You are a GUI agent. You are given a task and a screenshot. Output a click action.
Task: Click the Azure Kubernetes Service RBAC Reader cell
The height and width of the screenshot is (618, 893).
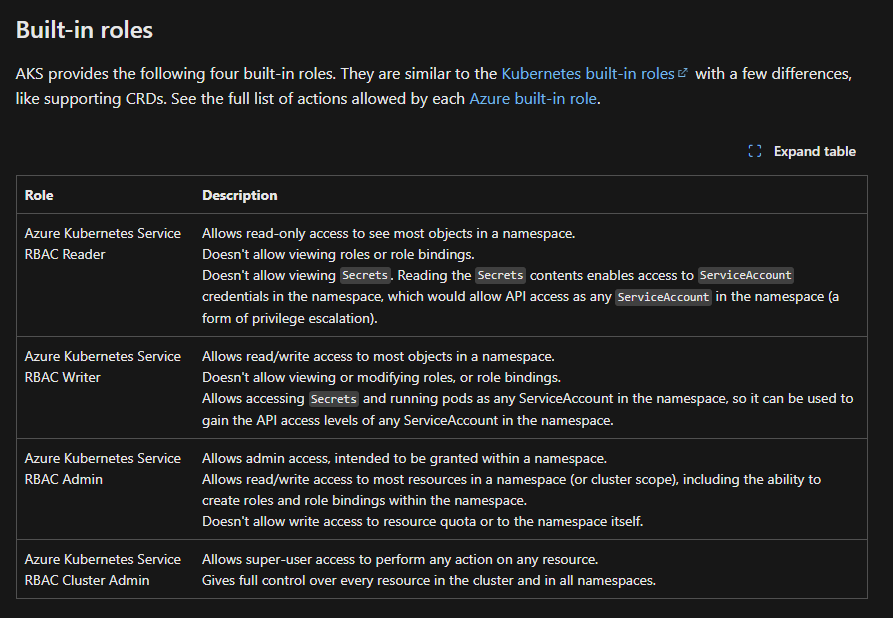[x=102, y=243]
